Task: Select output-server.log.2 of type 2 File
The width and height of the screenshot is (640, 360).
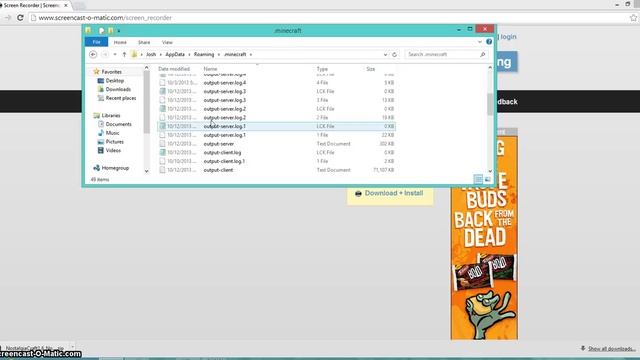Action: point(276,118)
